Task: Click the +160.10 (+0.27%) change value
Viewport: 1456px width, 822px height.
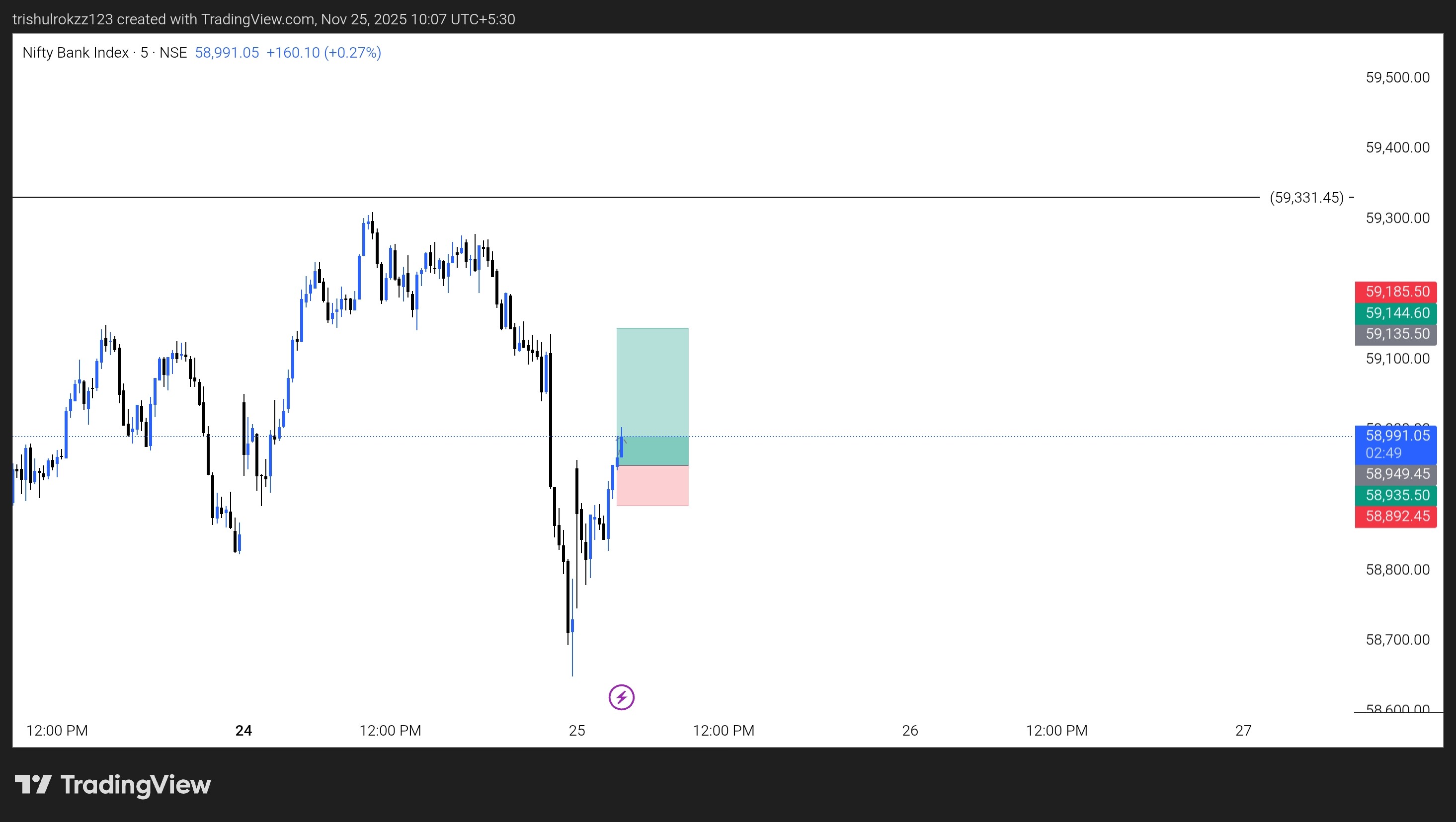Action: [324, 53]
